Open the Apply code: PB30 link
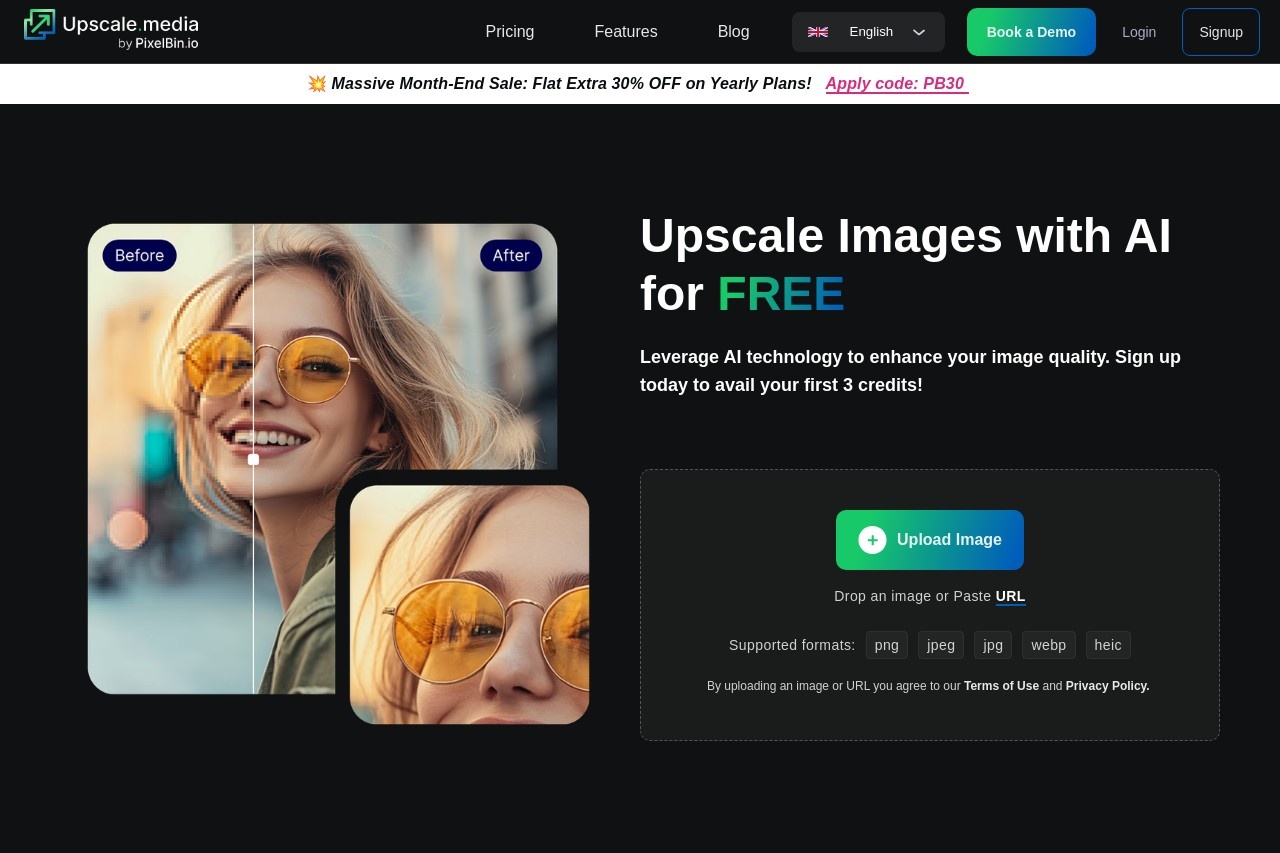Image resolution: width=1280 pixels, height=853 pixels. tap(895, 83)
